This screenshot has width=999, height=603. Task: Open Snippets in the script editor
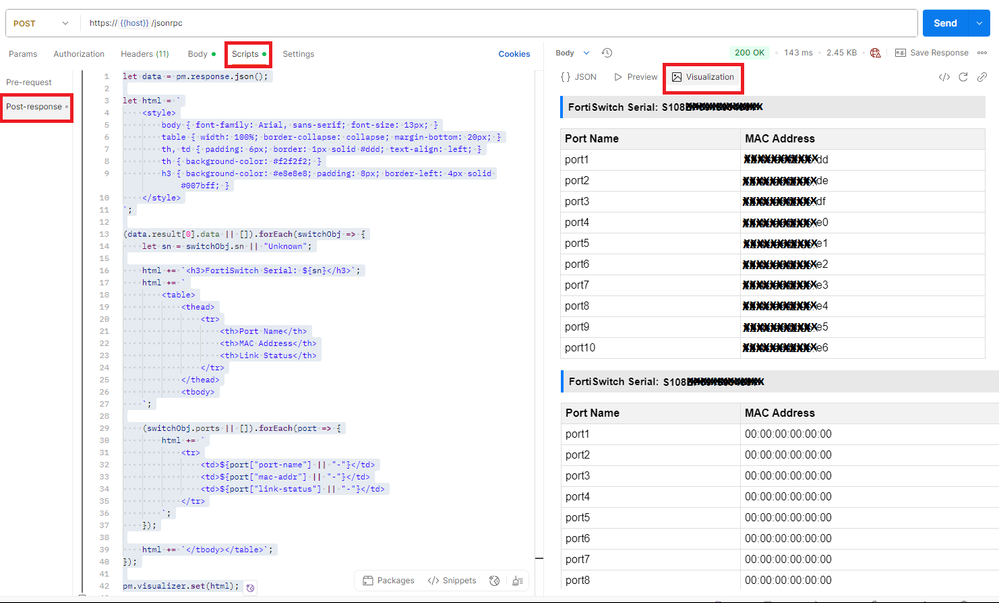click(452, 581)
